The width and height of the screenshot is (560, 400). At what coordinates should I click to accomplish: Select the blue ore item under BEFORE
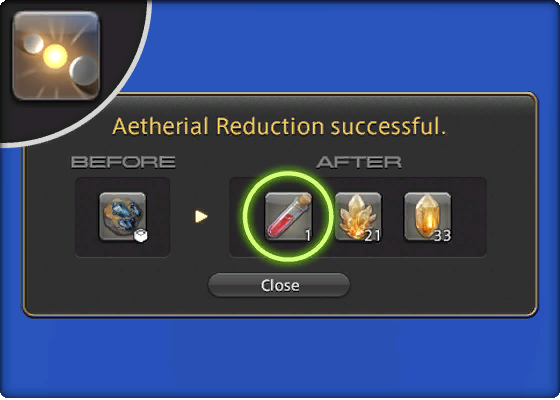(x=122, y=216)
